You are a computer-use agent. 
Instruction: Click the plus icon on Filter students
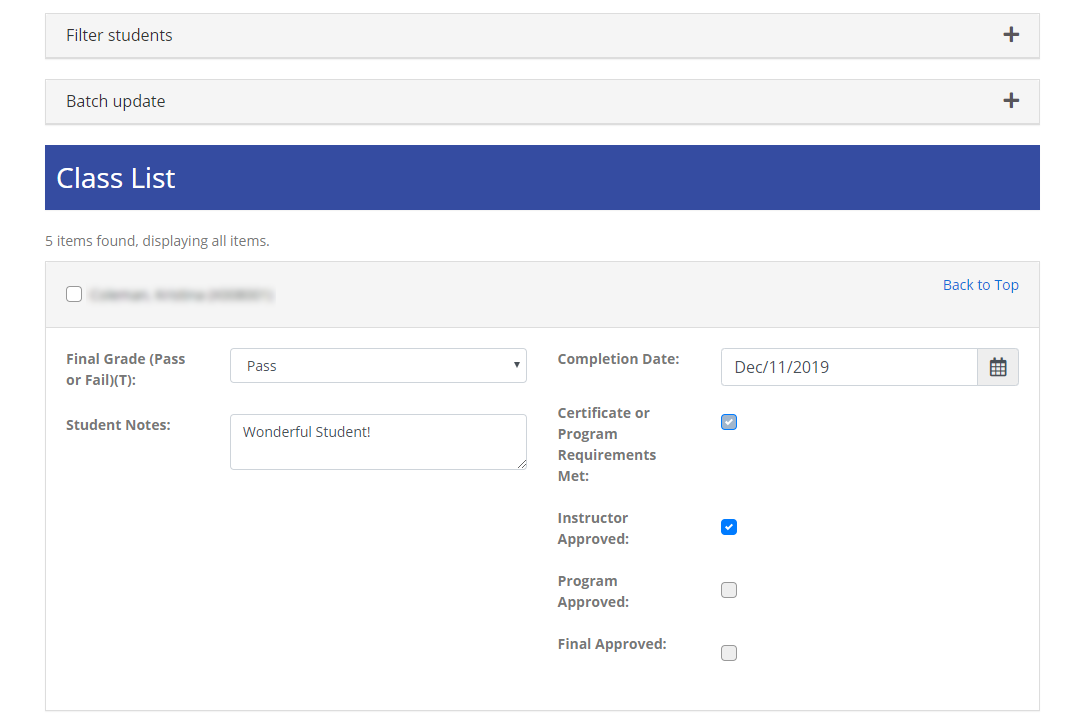[1011, 35]
